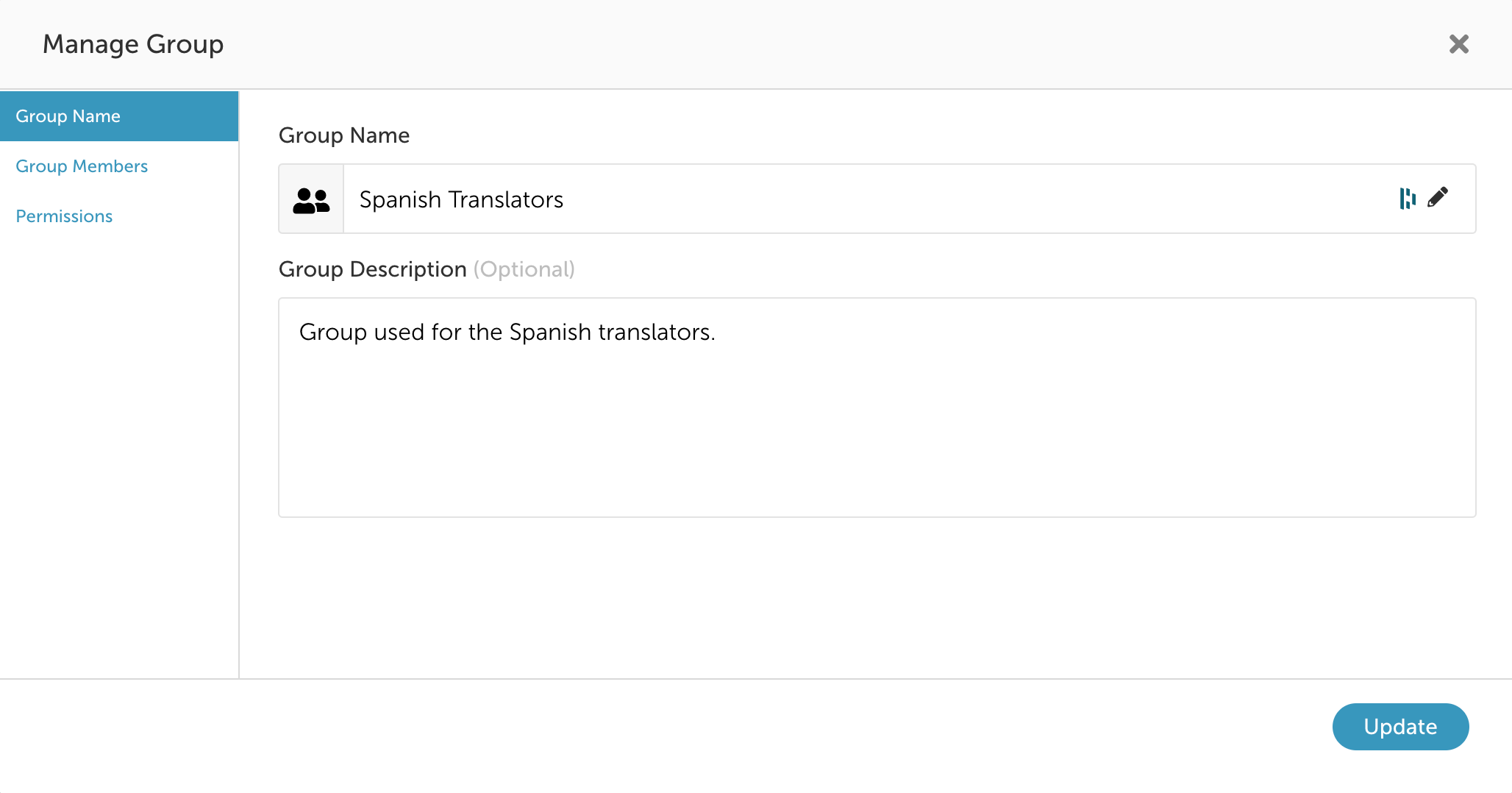
Task: Click the Group Description label
Action: pyautogui.click(x=373, y=269)
